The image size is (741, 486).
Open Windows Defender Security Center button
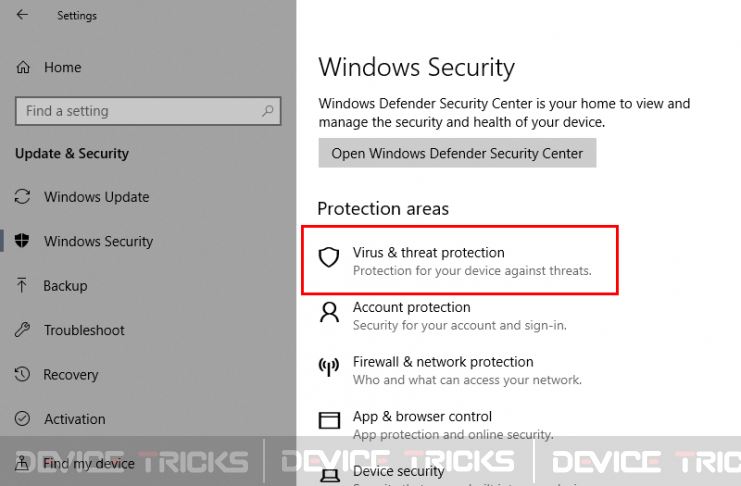(x=457, y=153)
